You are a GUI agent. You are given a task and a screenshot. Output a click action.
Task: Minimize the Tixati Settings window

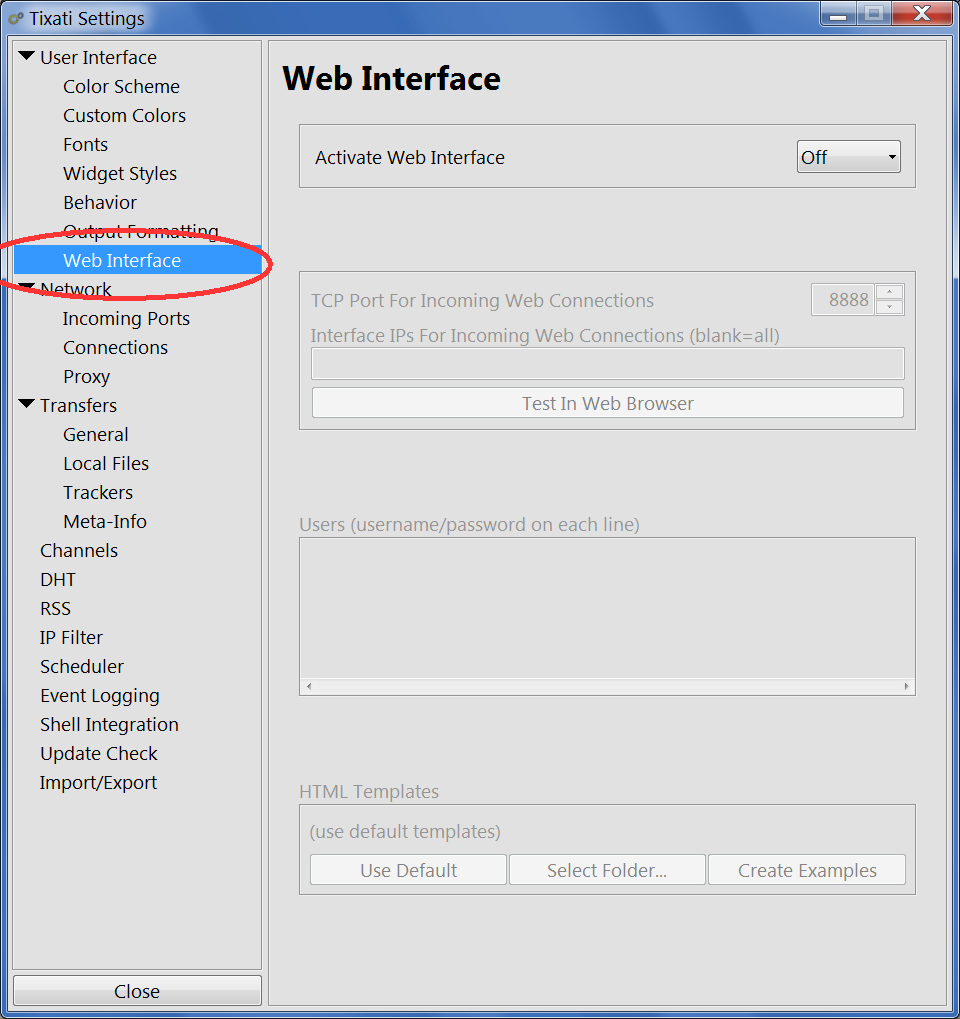coord(838,14)
